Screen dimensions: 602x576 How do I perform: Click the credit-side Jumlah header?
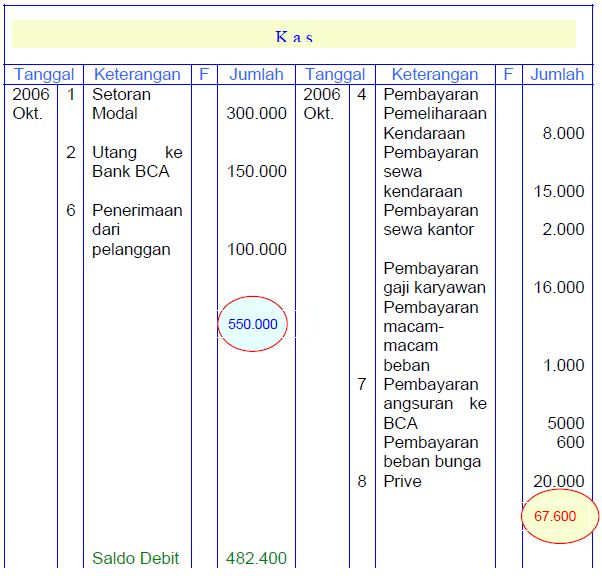tap(557, 74)
